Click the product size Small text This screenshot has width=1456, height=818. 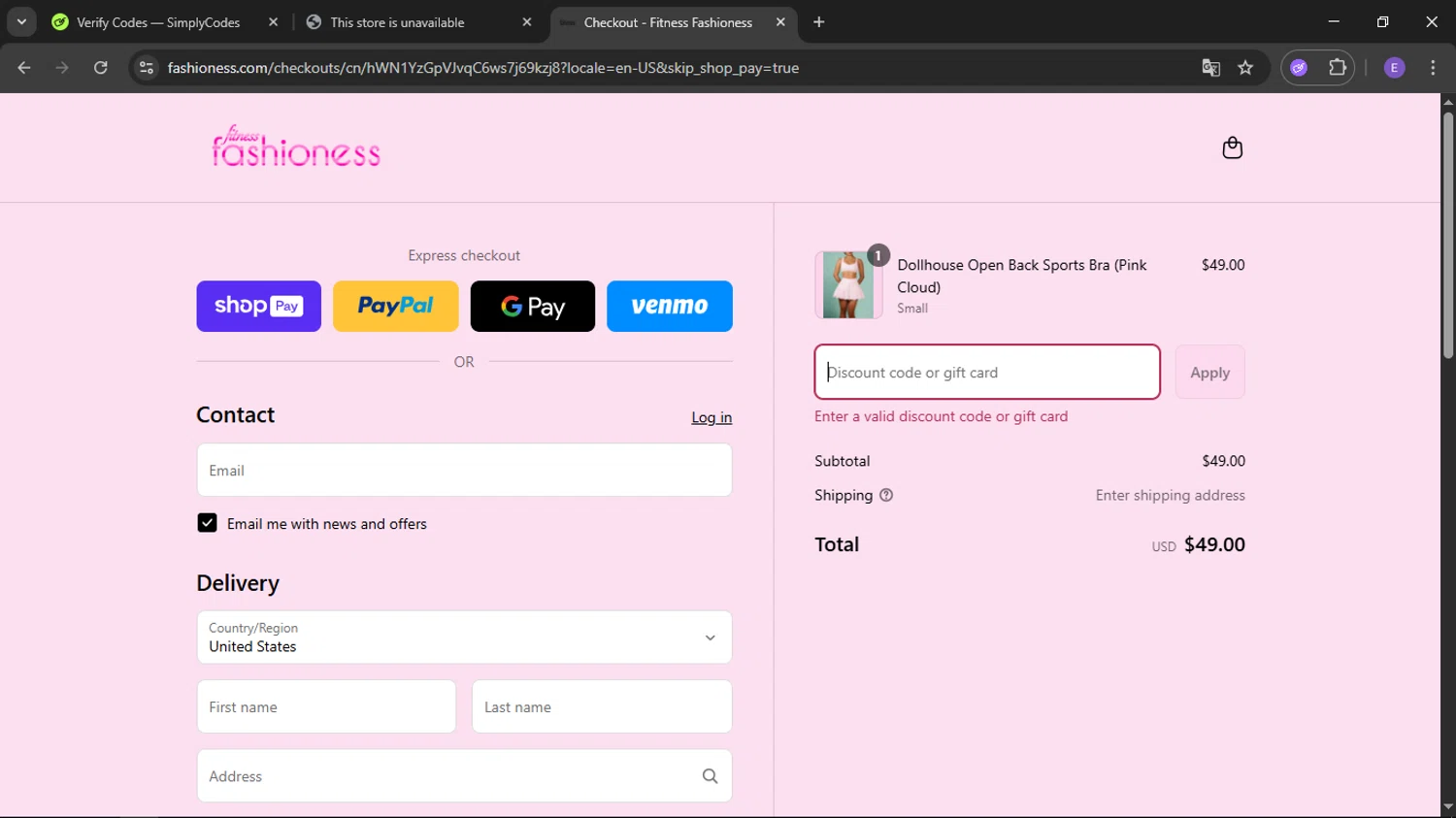[x=911, y=309]
